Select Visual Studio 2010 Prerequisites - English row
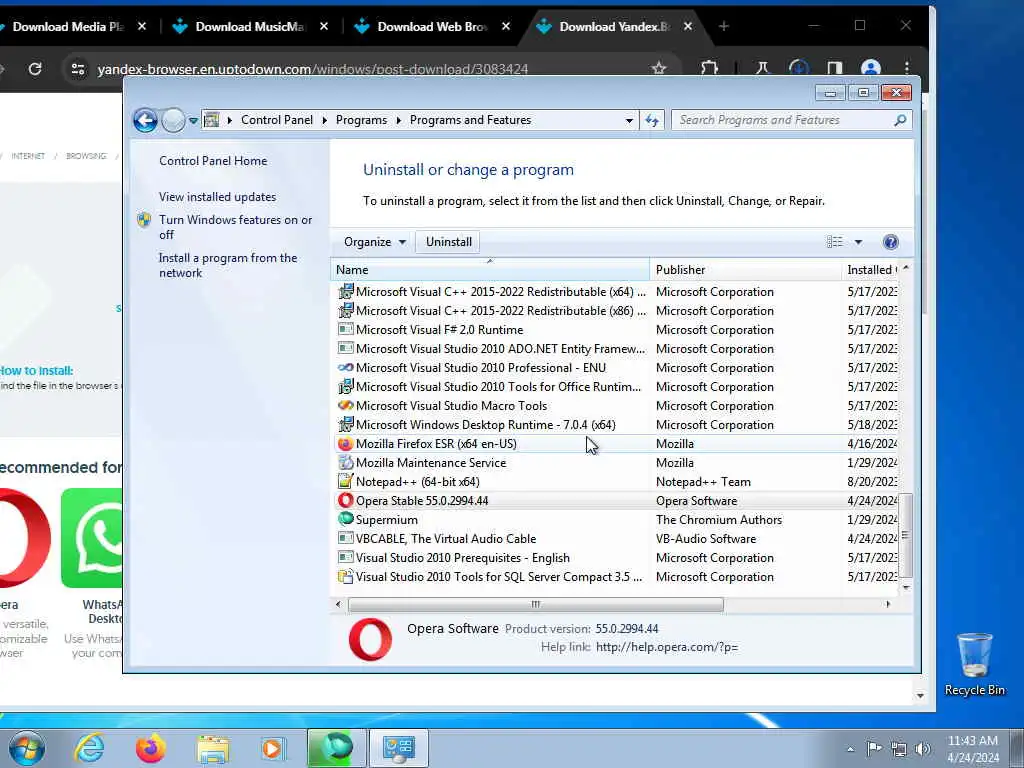 (x=616, y=558)
